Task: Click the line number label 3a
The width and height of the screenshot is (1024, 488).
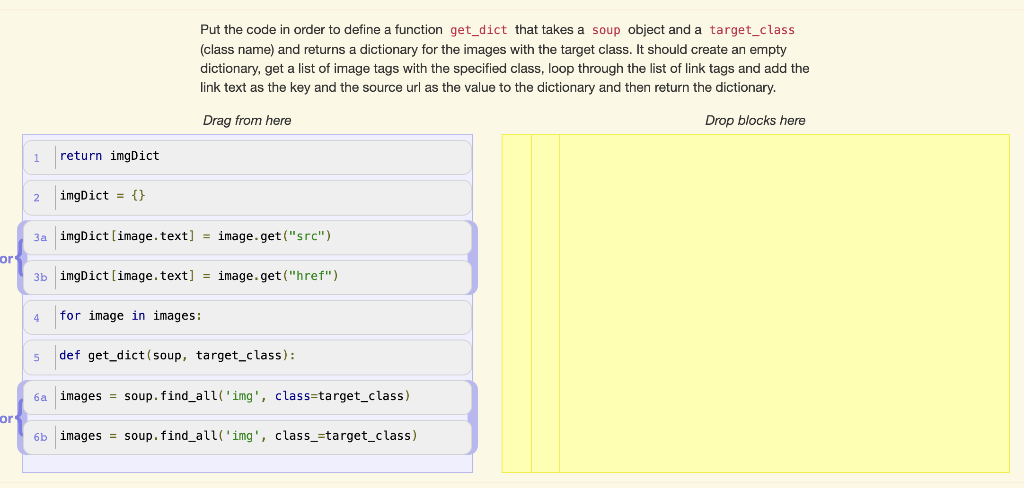Action: tap(40, 238)
